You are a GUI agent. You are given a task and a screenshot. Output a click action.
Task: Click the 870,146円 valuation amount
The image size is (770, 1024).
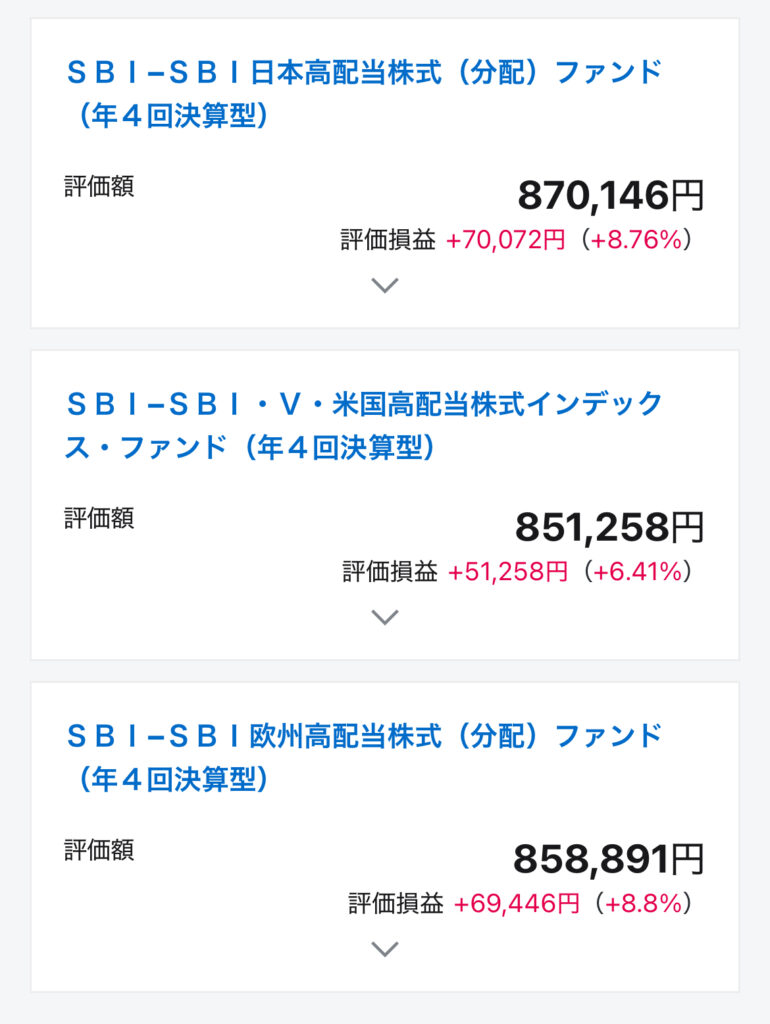coord(611,195)
